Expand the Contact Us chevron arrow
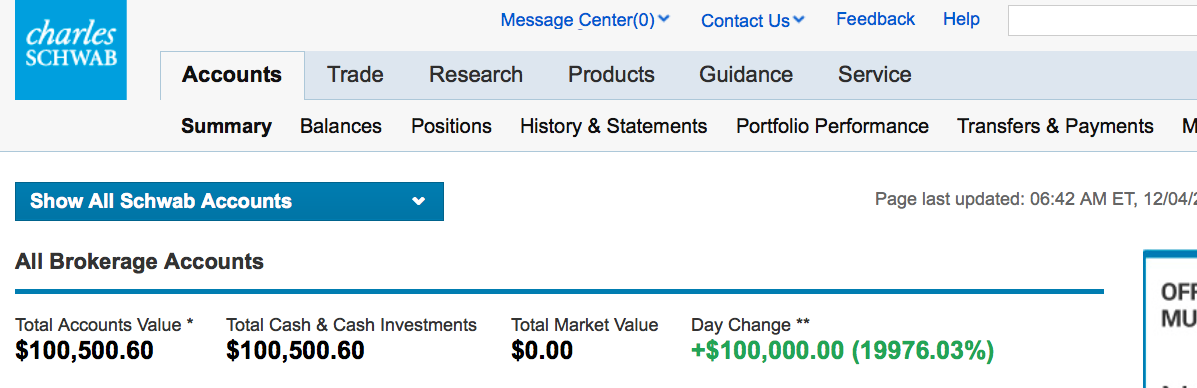The image size is (1197, 388). pos(799,20)
